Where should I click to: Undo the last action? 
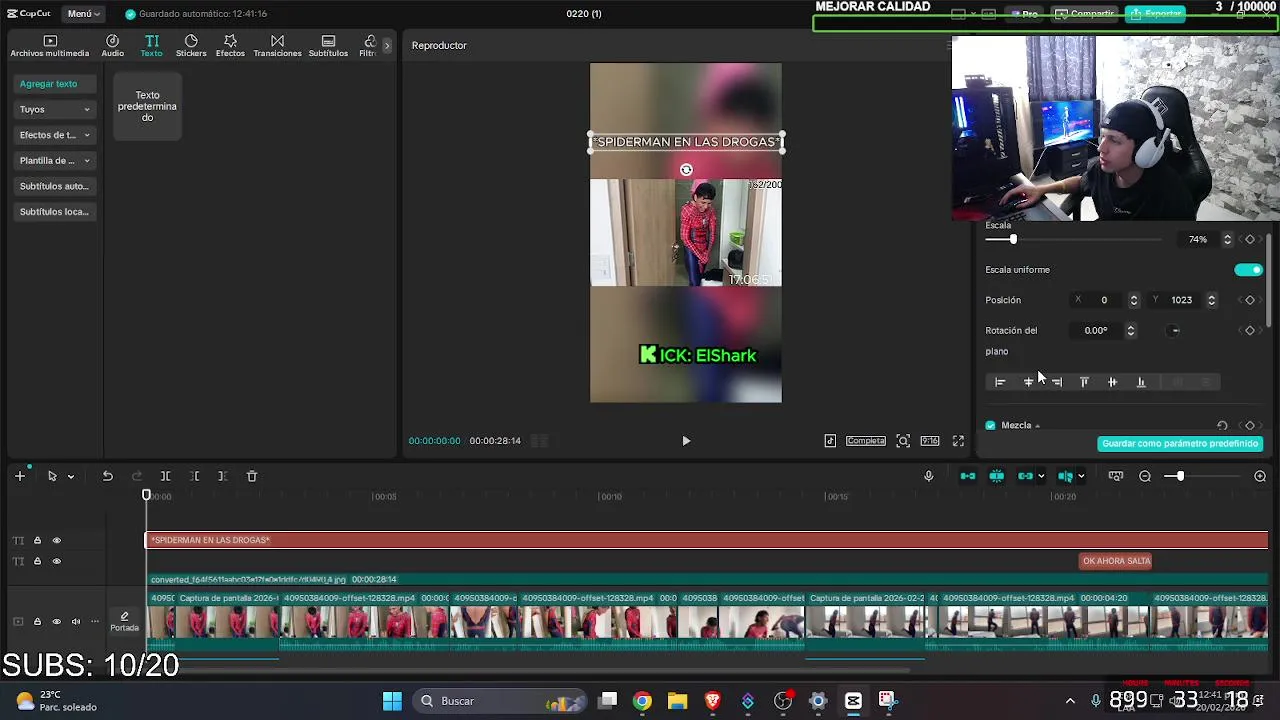[107, 477]
